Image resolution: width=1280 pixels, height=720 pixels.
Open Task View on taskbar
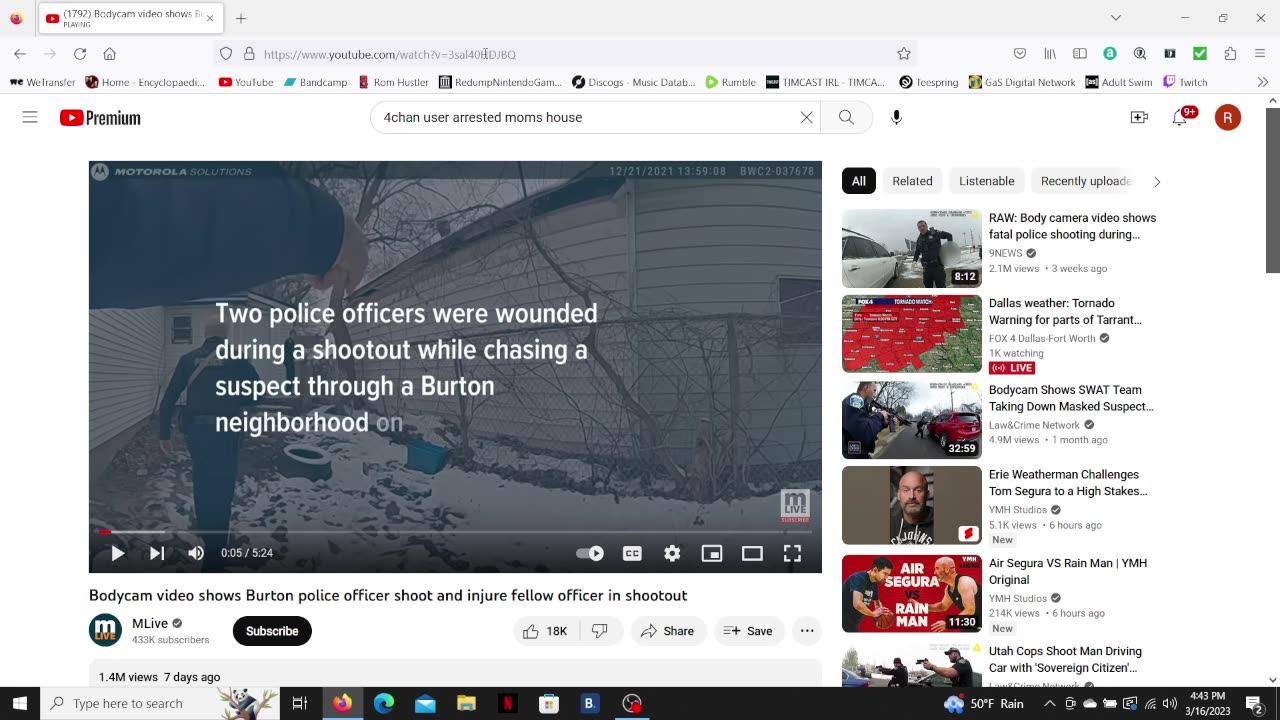tap(299, 703)
